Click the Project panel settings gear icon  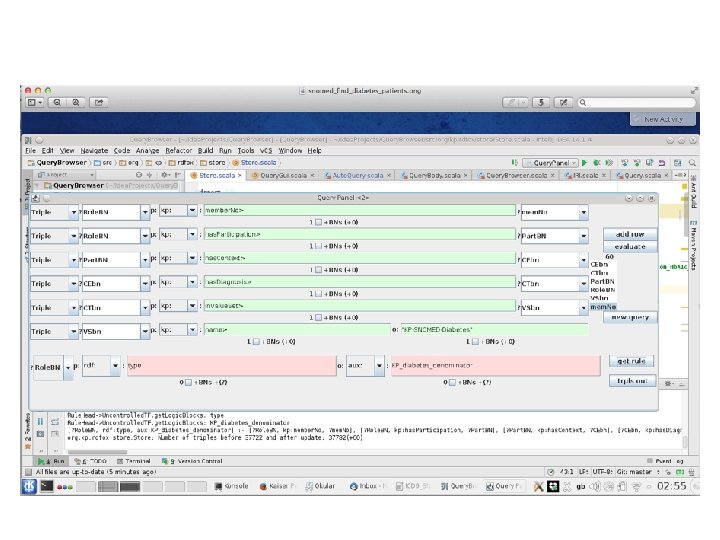tap(165, 175)
